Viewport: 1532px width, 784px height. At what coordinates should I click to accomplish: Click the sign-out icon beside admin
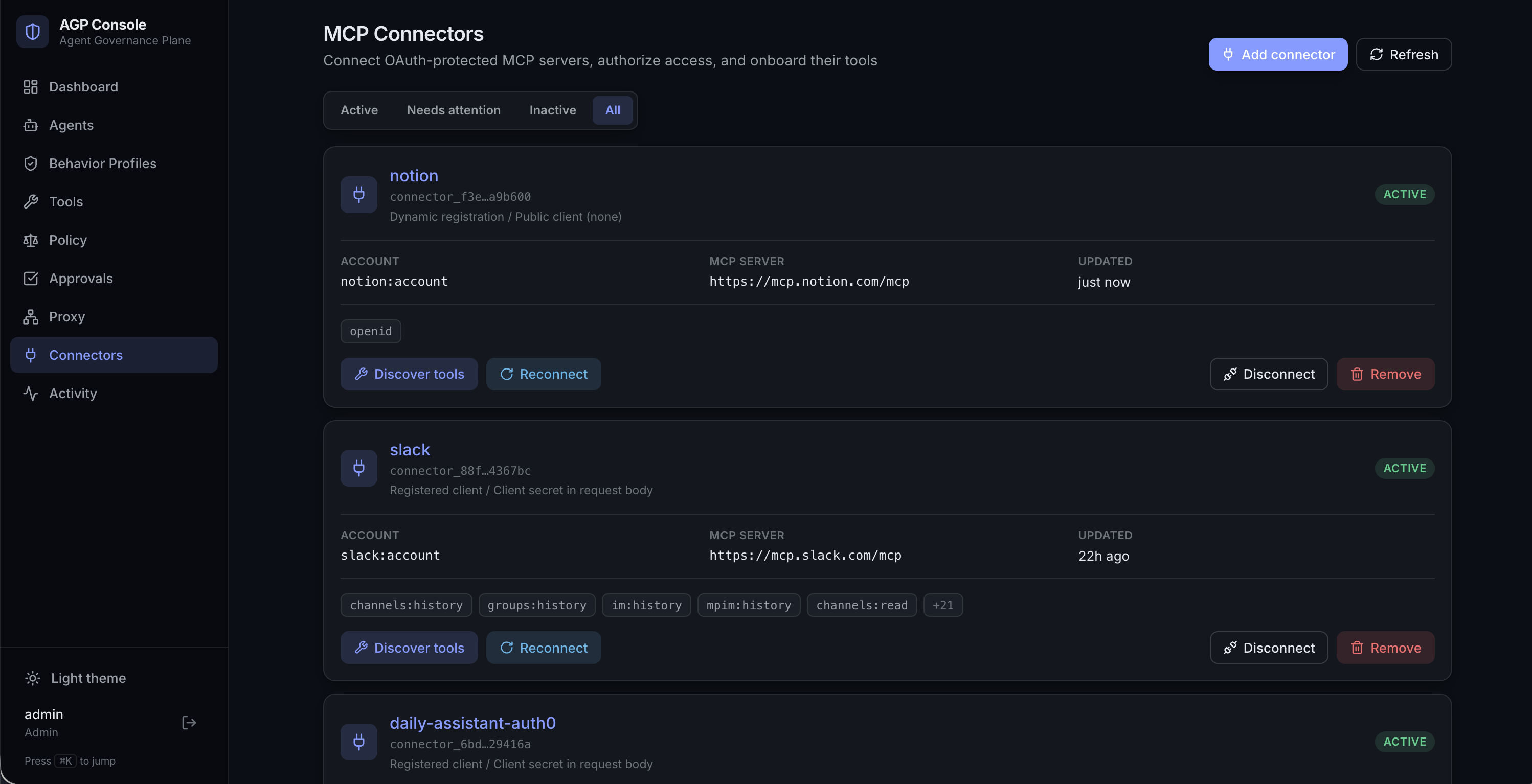point(189,722)
